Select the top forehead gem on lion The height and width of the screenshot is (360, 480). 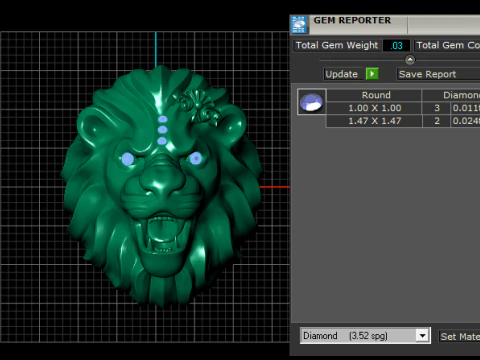163,119
